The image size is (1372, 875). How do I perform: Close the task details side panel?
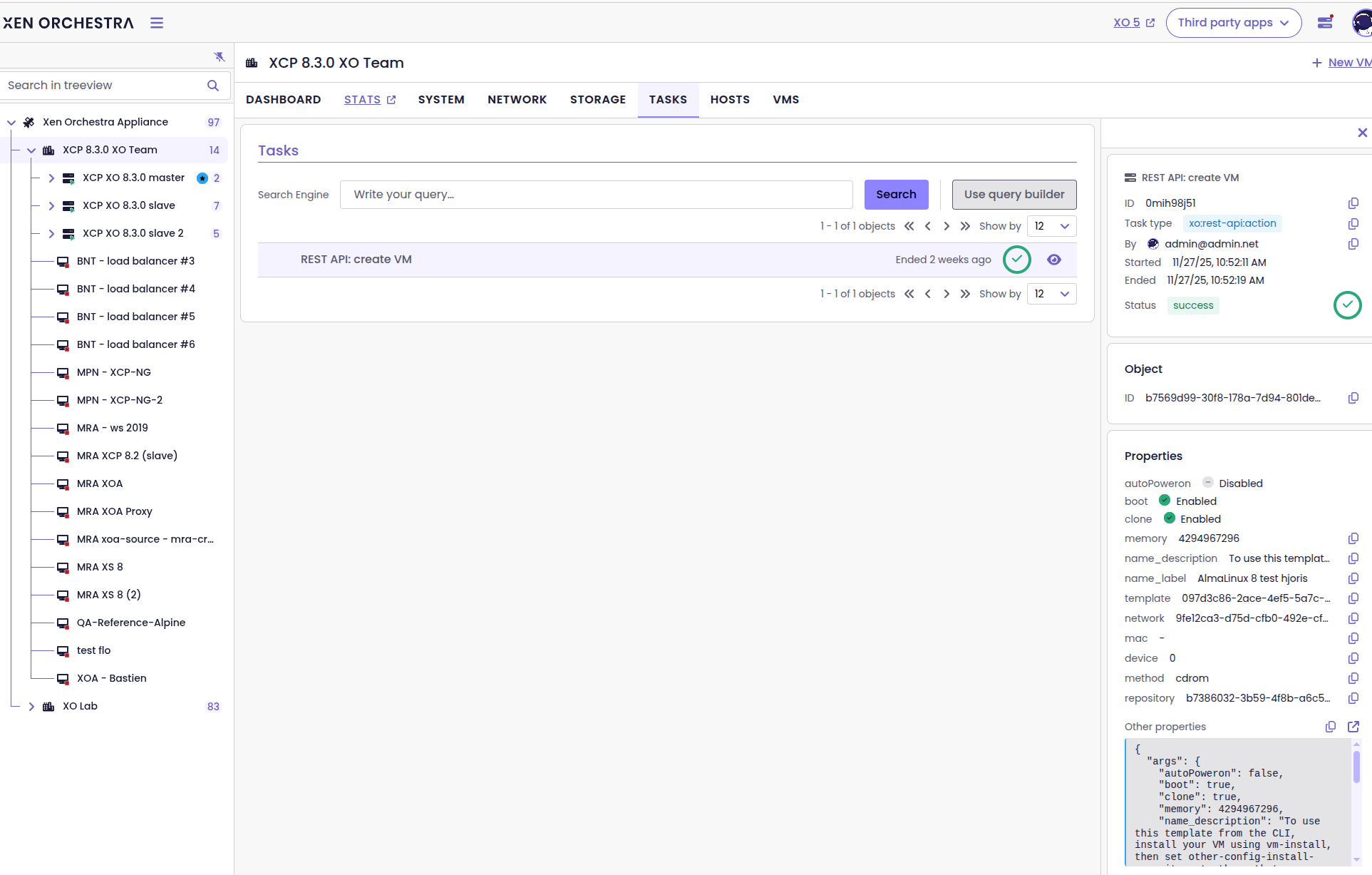click(1362, 133)
